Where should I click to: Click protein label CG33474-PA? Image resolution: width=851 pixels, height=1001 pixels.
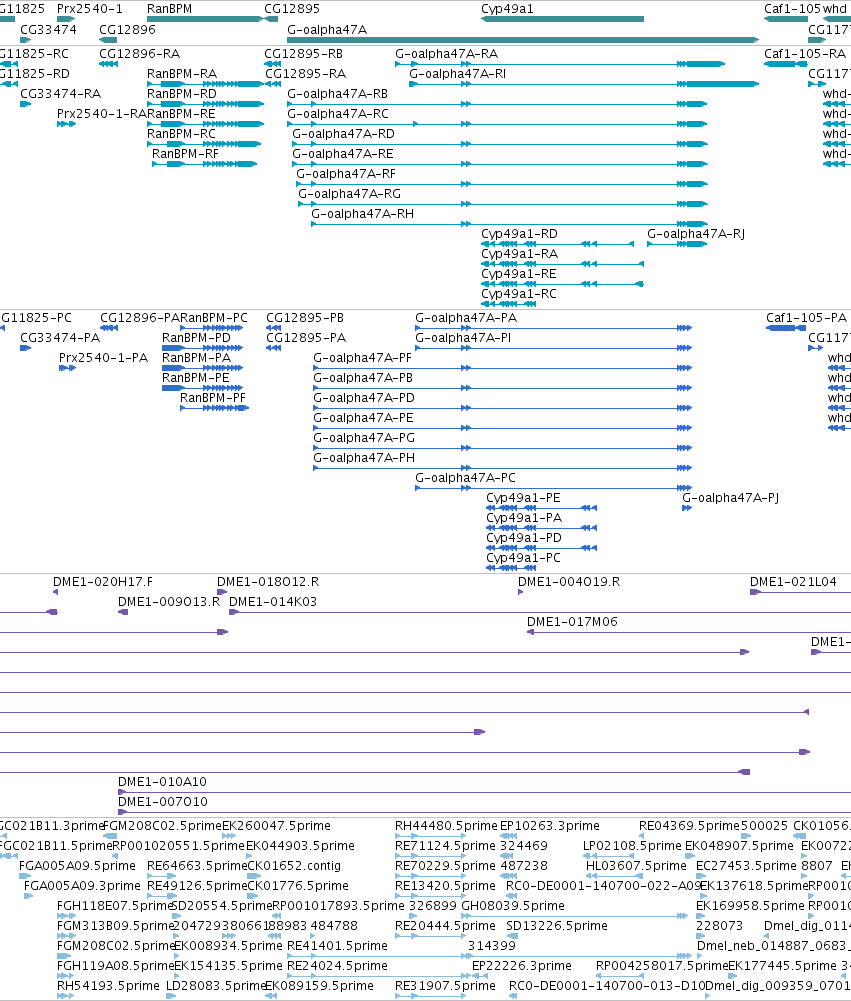(60, 338)
